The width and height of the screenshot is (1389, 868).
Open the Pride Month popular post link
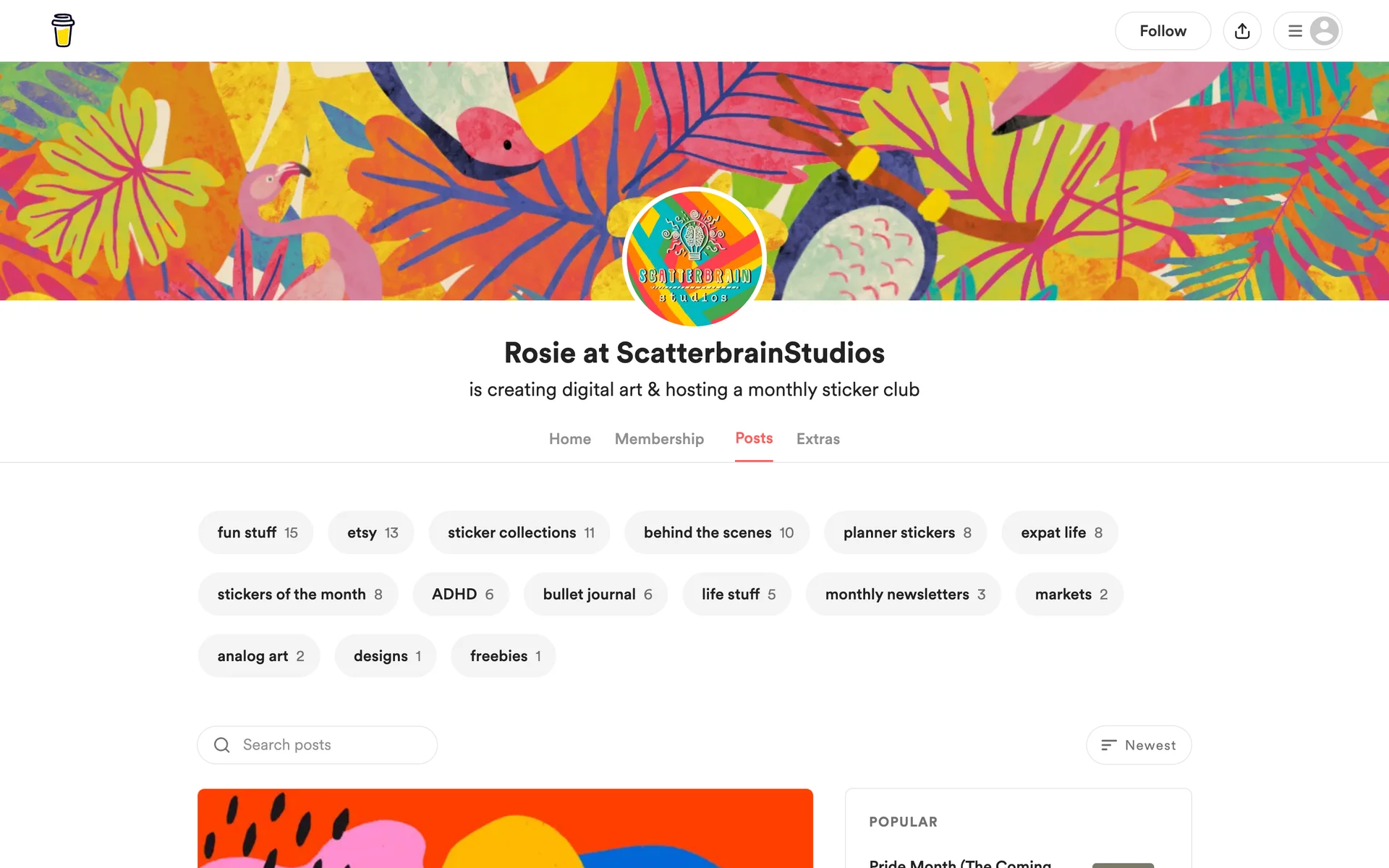click(960, 862)
